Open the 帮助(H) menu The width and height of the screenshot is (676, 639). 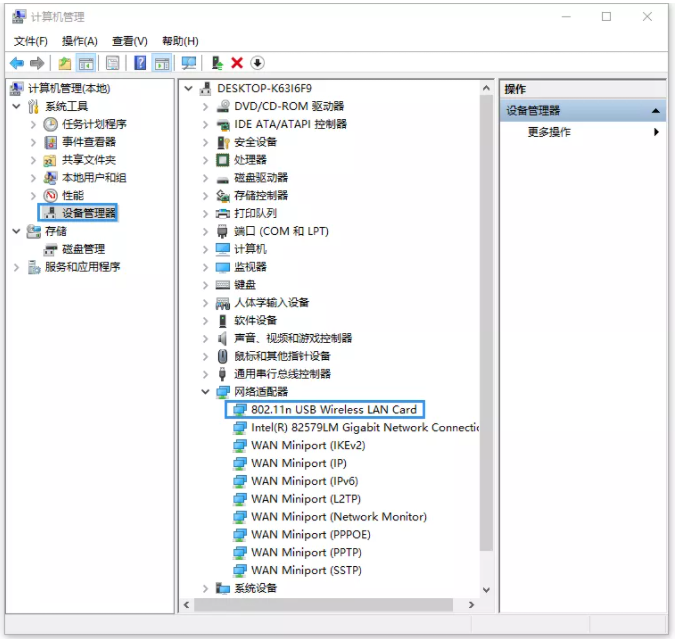click(x=180, y=41)
